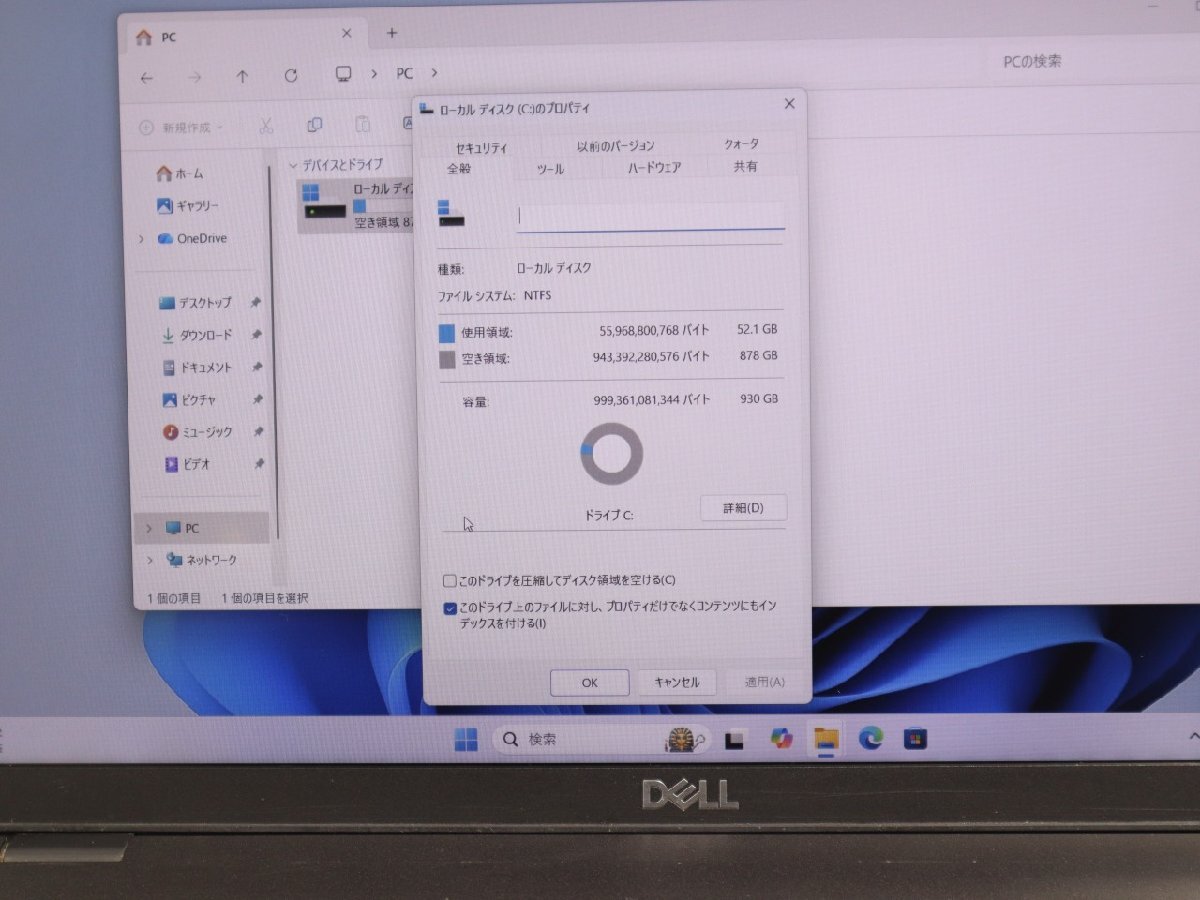1200x900 pixels.
Task: Open Downloads (ダウンロード) quick access folder
Action: pos(196,335)
